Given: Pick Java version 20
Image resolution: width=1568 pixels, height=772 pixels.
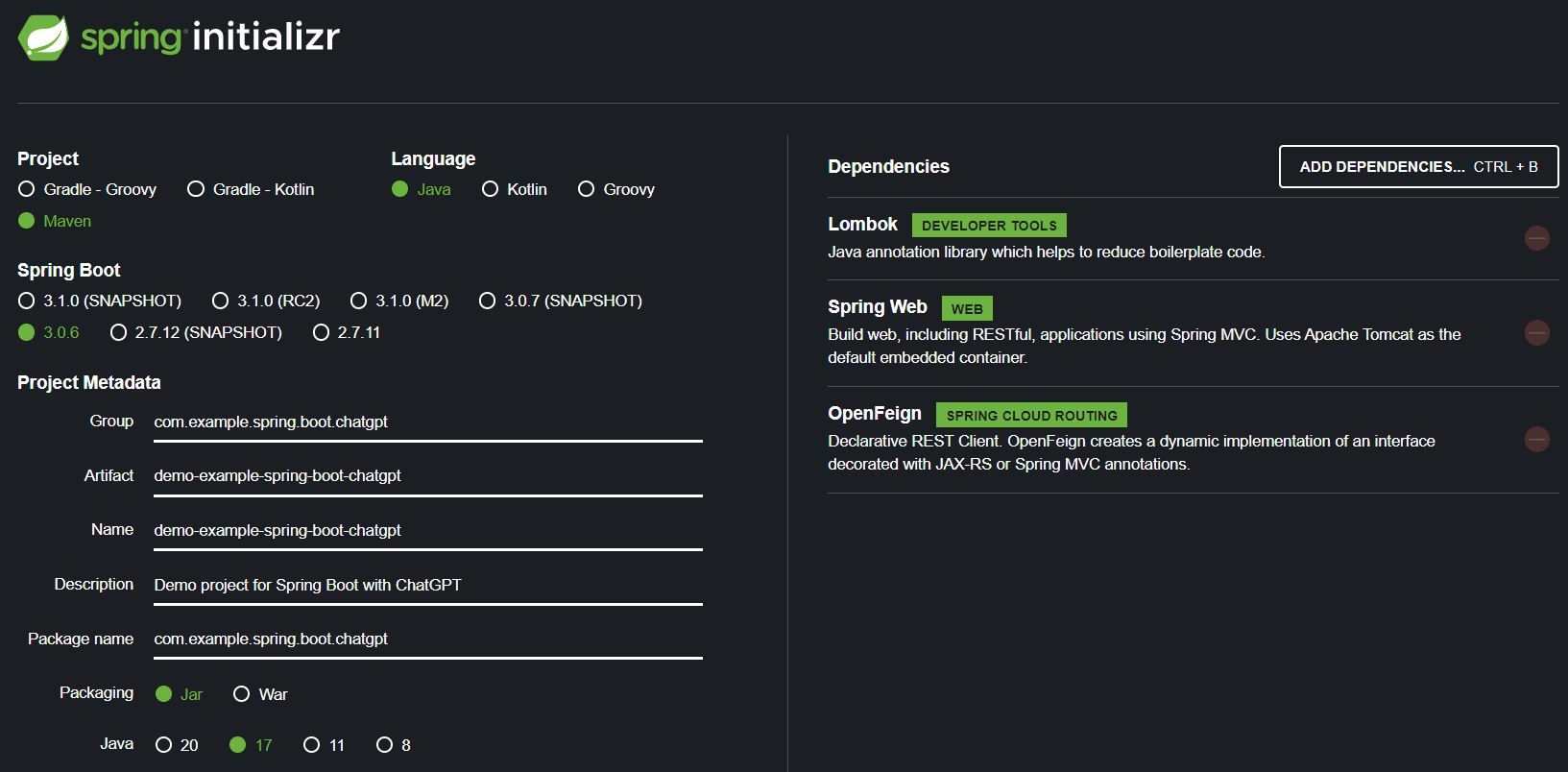Looking at the screenshot, I should pos(177,745).
